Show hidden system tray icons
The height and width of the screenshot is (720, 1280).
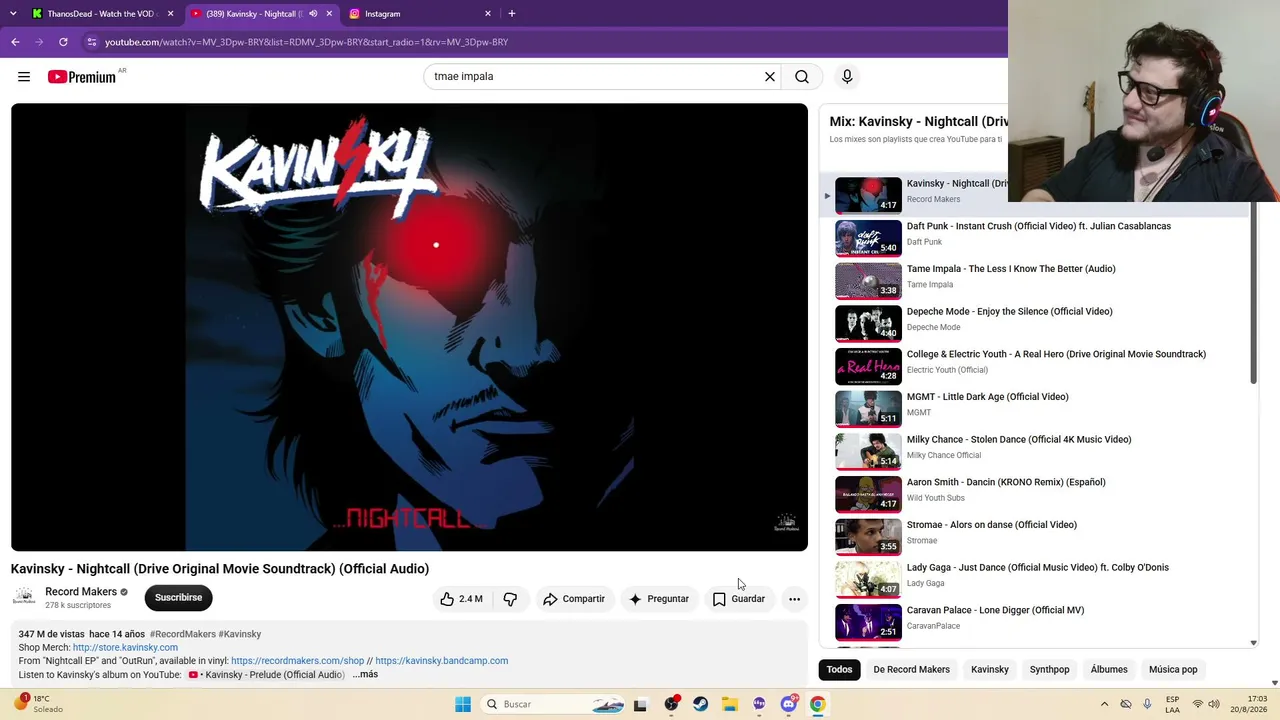(1104, 704)
